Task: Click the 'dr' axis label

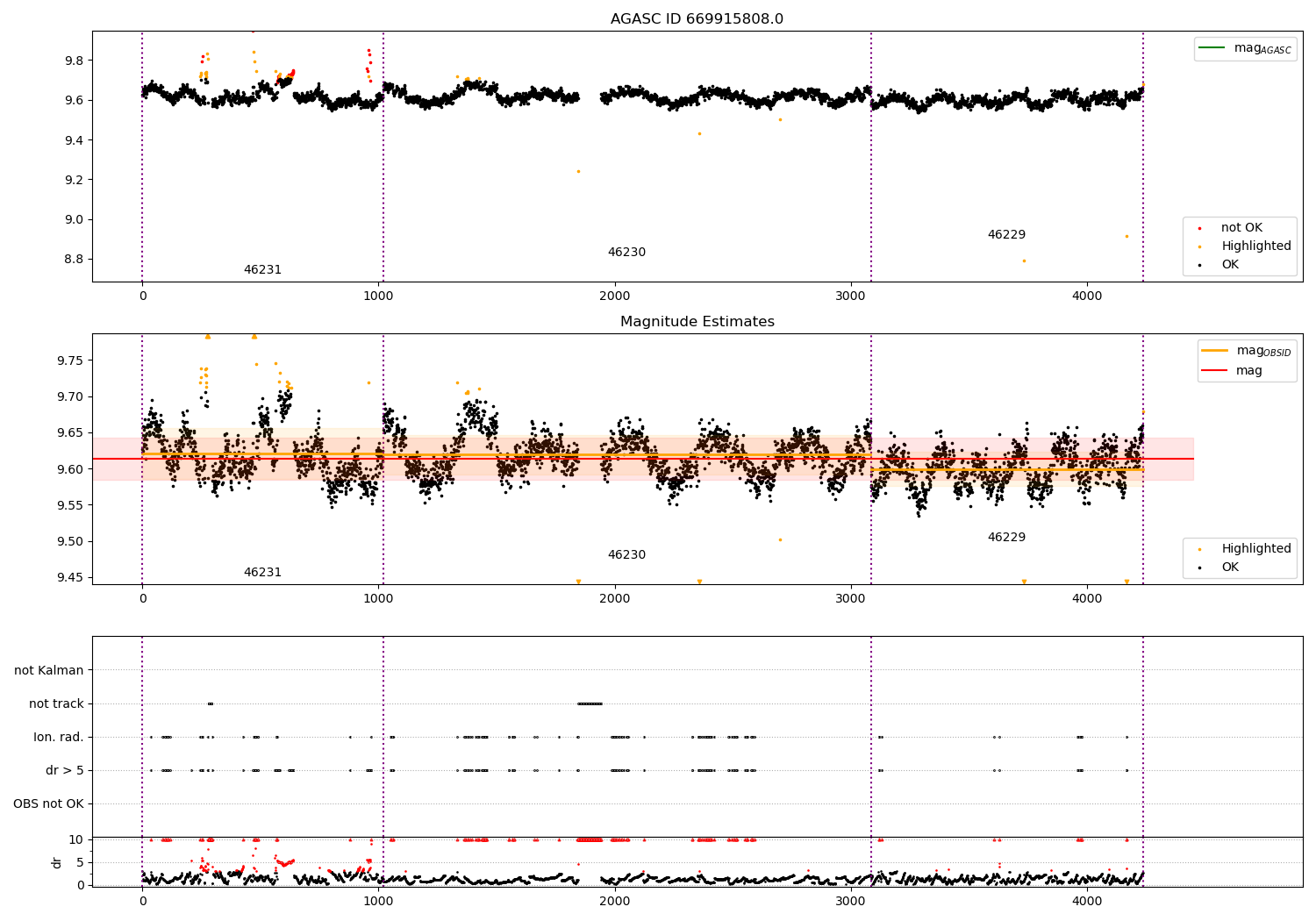Action: click(57, 862)
